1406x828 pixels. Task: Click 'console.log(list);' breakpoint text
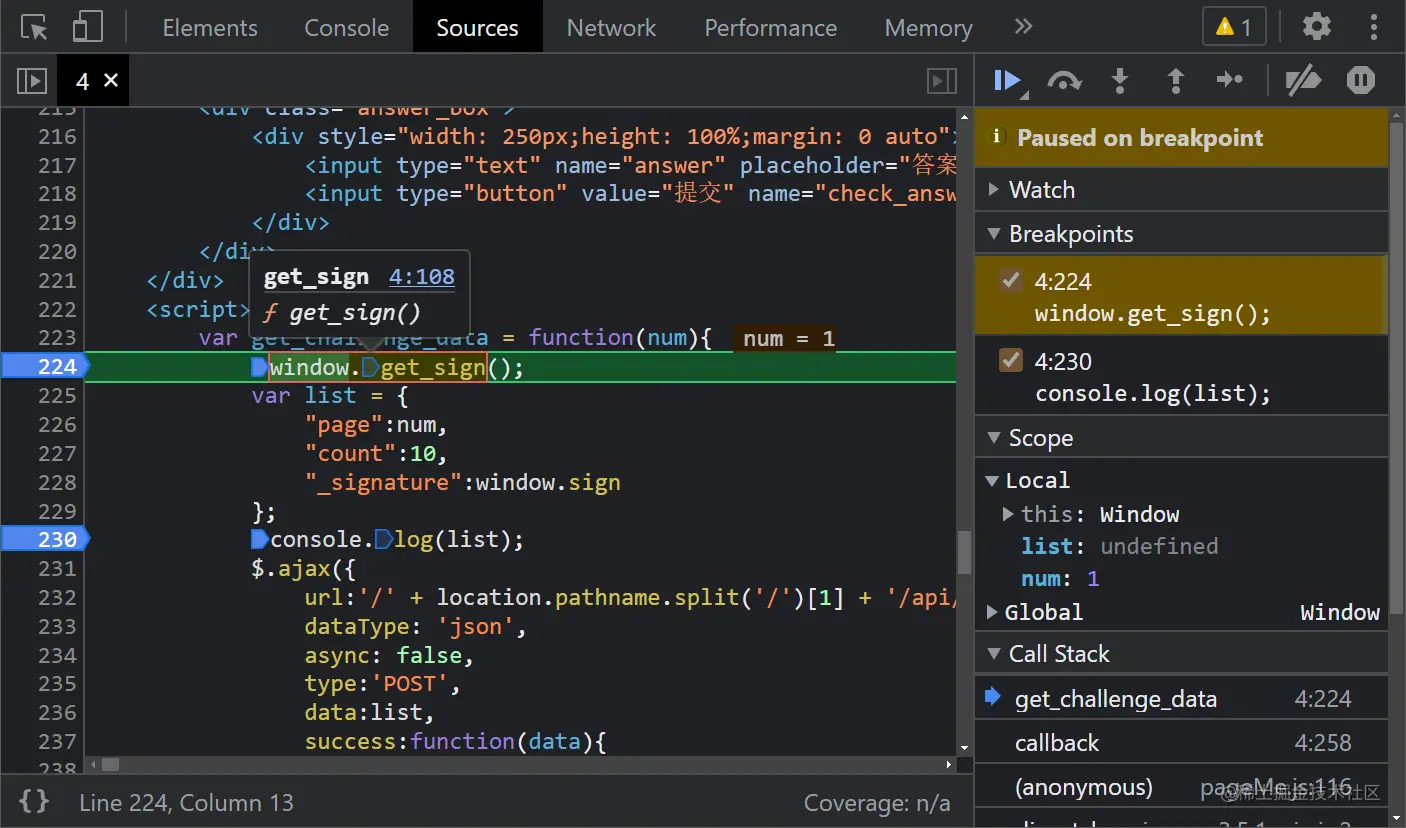(1152, 394)
